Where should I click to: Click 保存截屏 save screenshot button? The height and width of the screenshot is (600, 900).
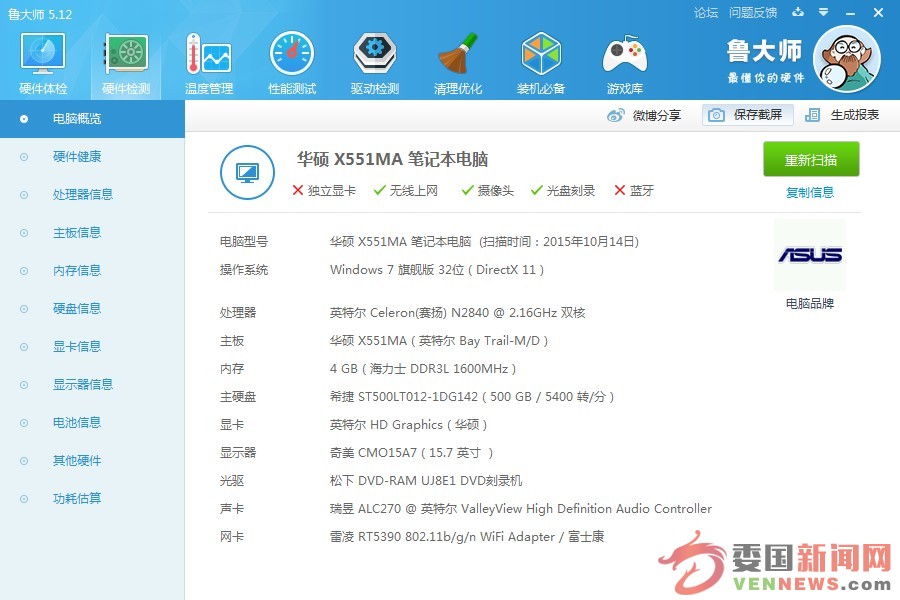[x=747, y=115]
